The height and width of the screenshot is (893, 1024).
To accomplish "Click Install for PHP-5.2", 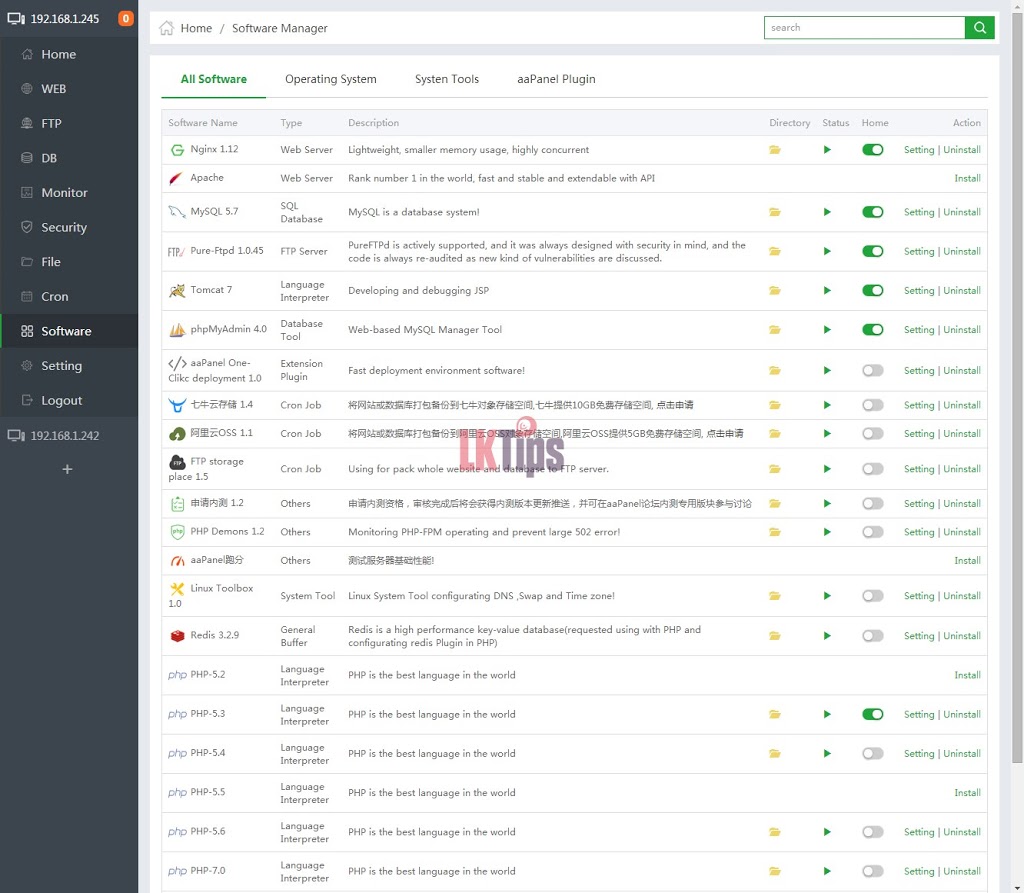I will point(967,675).
